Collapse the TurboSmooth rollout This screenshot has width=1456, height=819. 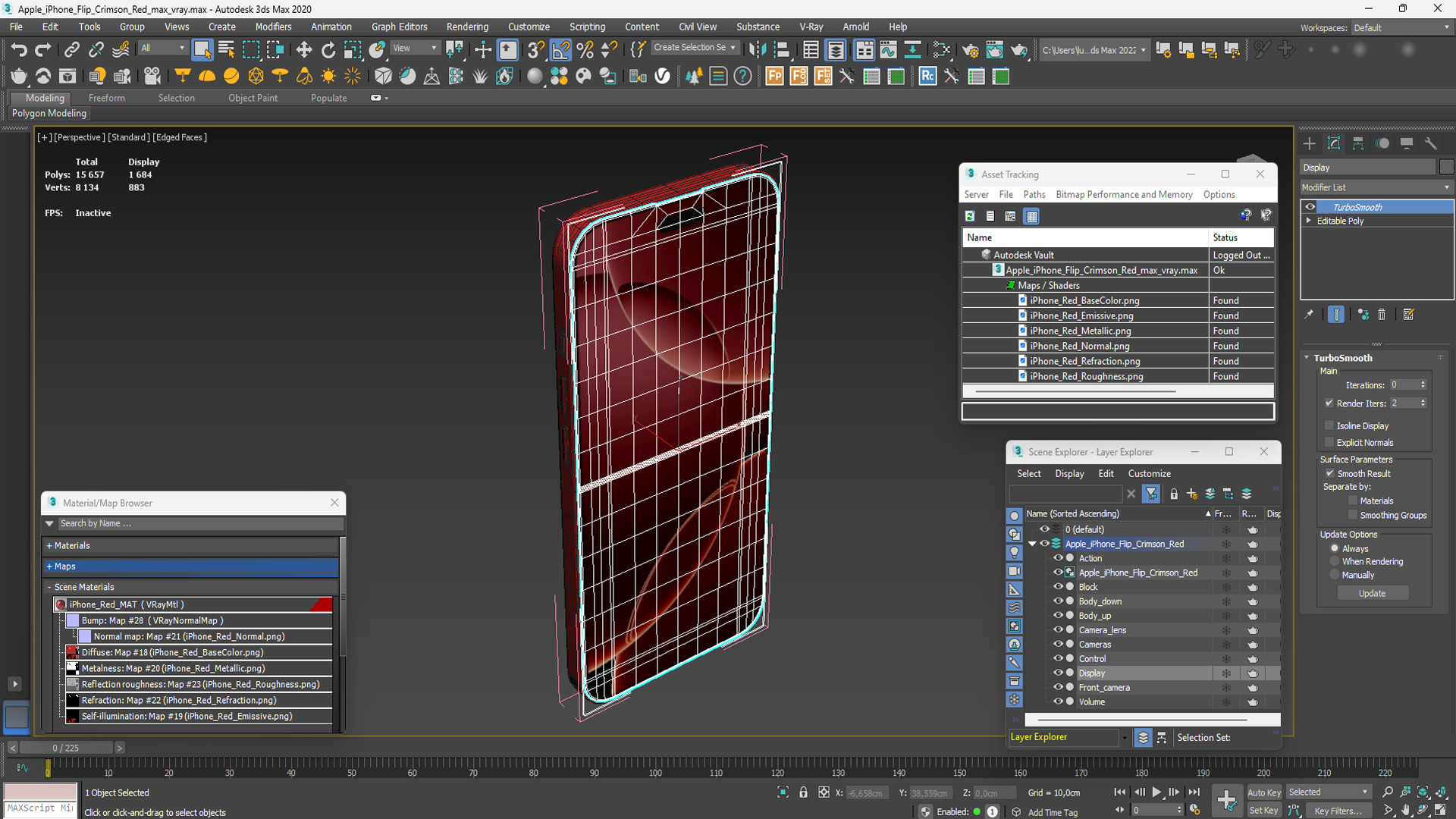coord(1307,358)
